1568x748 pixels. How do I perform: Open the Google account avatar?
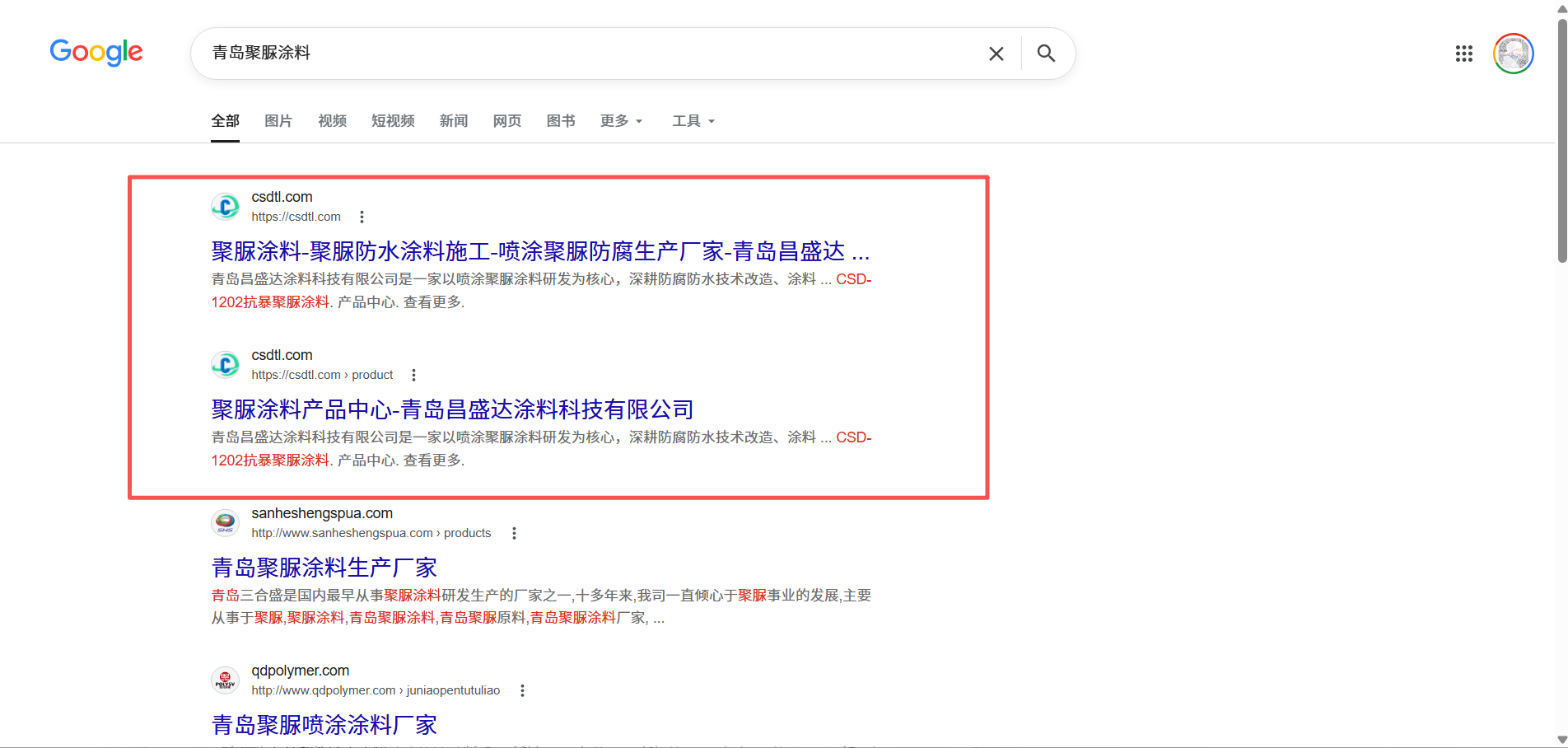(x=1514, y=54)
